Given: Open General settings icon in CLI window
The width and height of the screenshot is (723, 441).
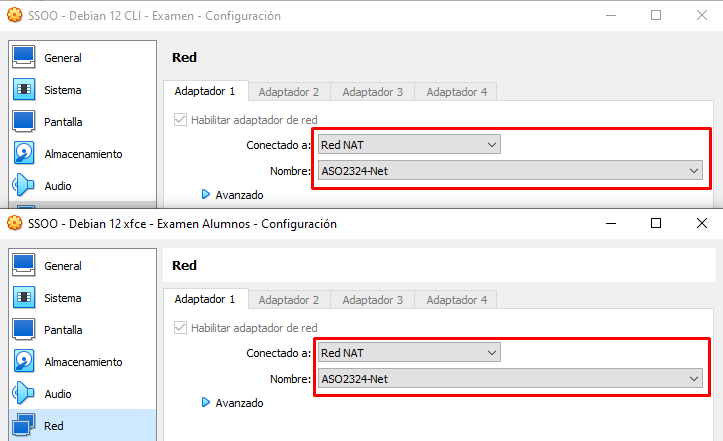Looking at the screenshot, I should [24, 58].
